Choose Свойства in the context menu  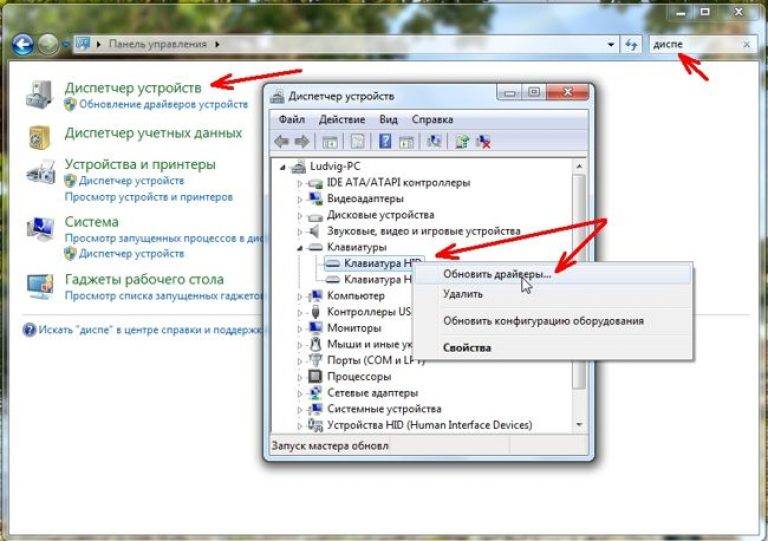tap(552, 348)
